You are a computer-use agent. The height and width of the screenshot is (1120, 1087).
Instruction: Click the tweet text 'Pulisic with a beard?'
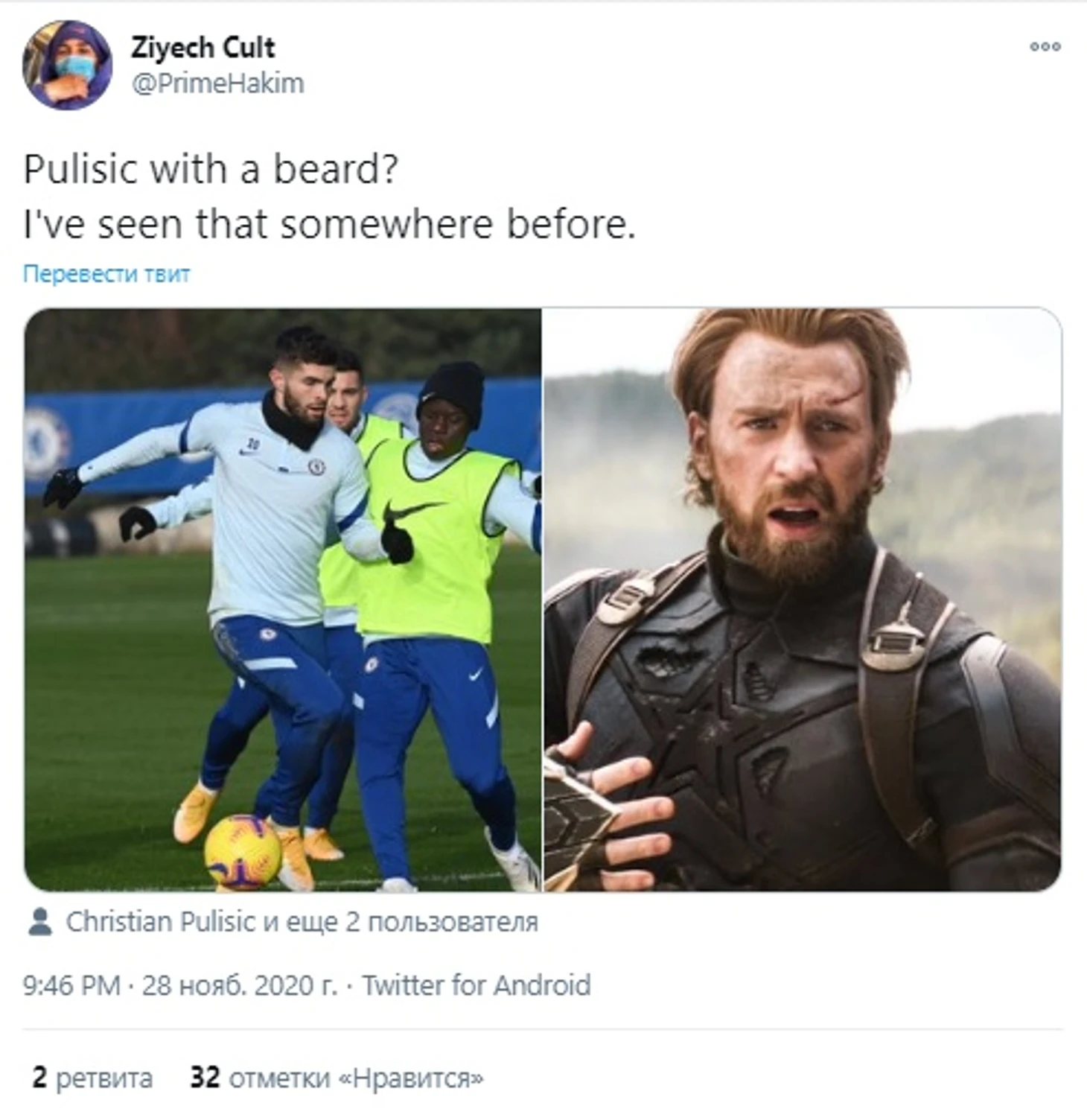211,170
